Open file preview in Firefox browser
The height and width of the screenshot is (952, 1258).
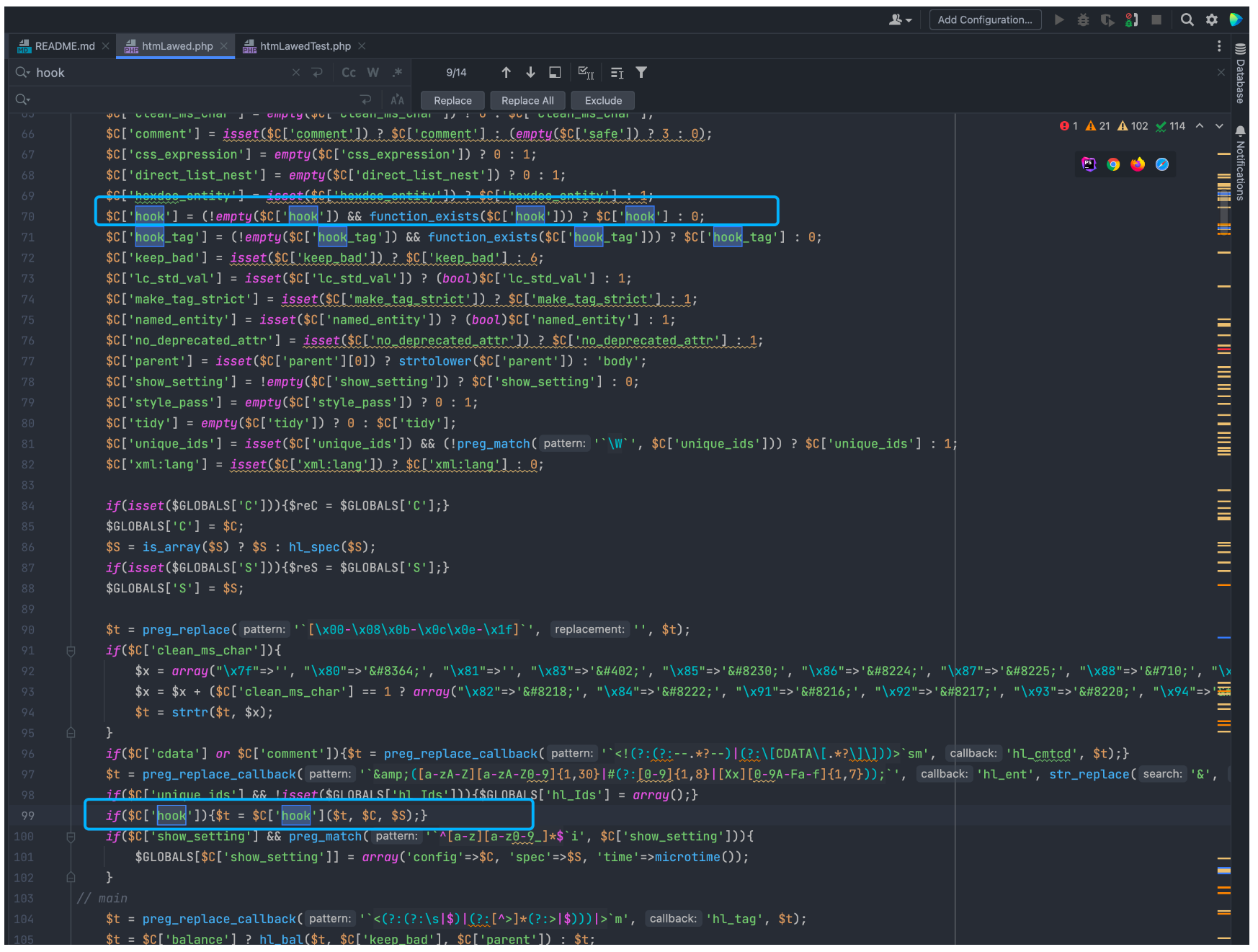click(1138, 164)
